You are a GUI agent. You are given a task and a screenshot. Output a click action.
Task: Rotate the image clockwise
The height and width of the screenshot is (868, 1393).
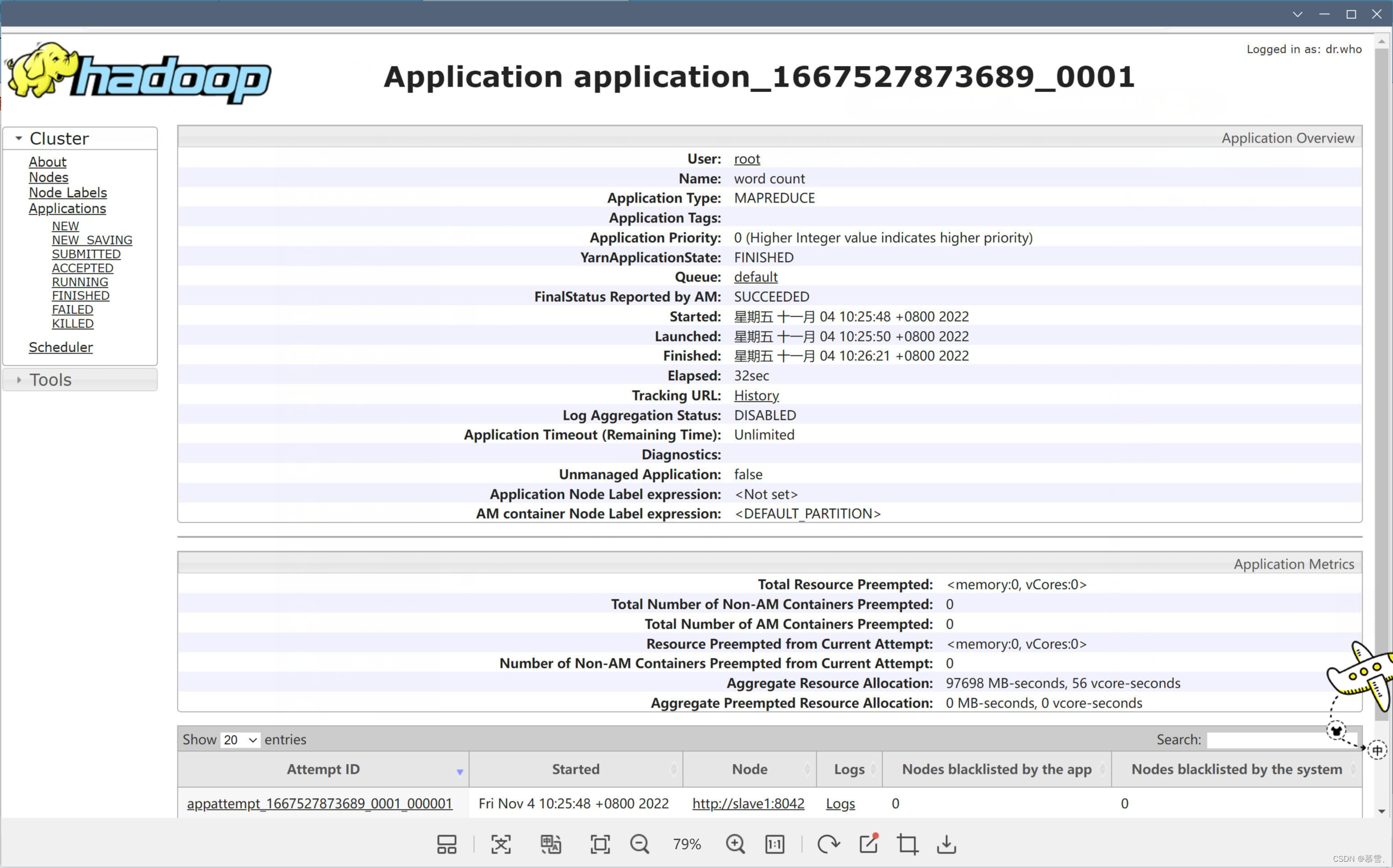tap(829, 844)
